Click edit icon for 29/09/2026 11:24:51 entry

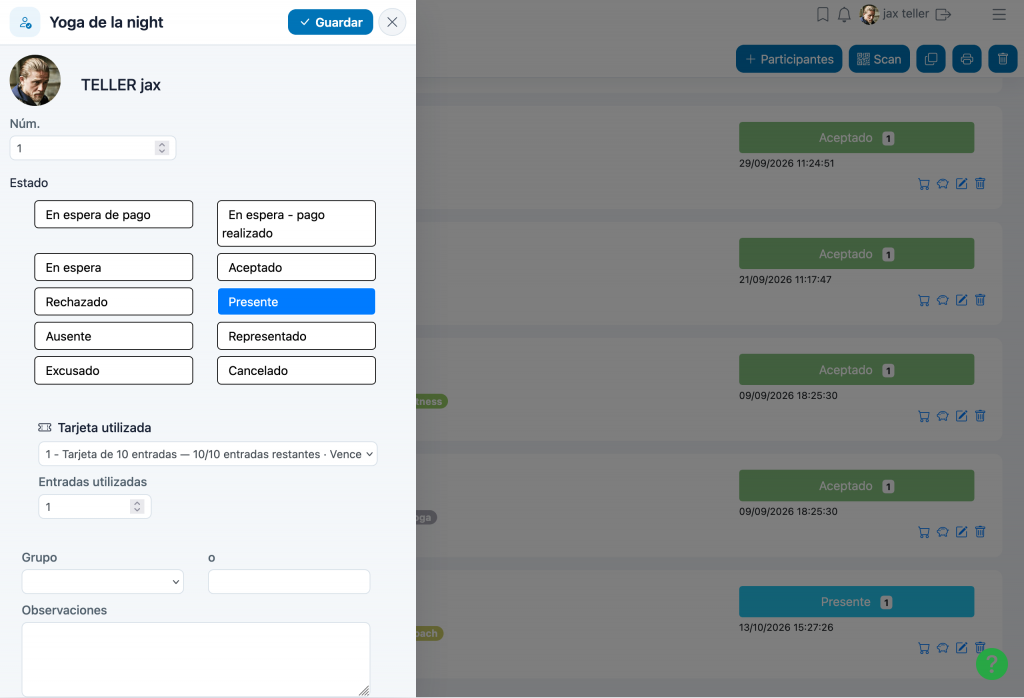pos(961,183)
